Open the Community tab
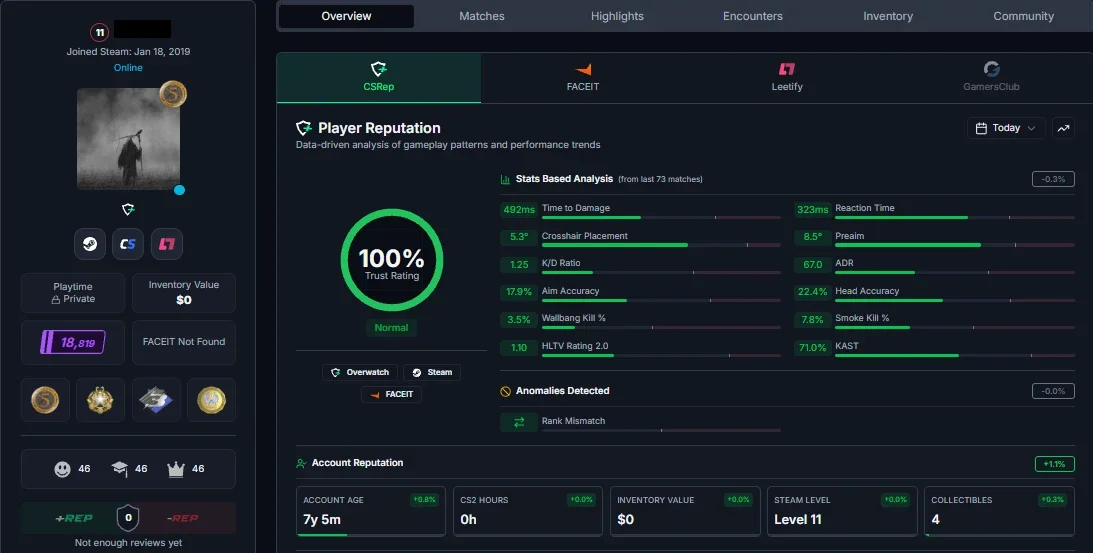Image resolution: width=1093 pixels, height=553 pixels. 1023,16
